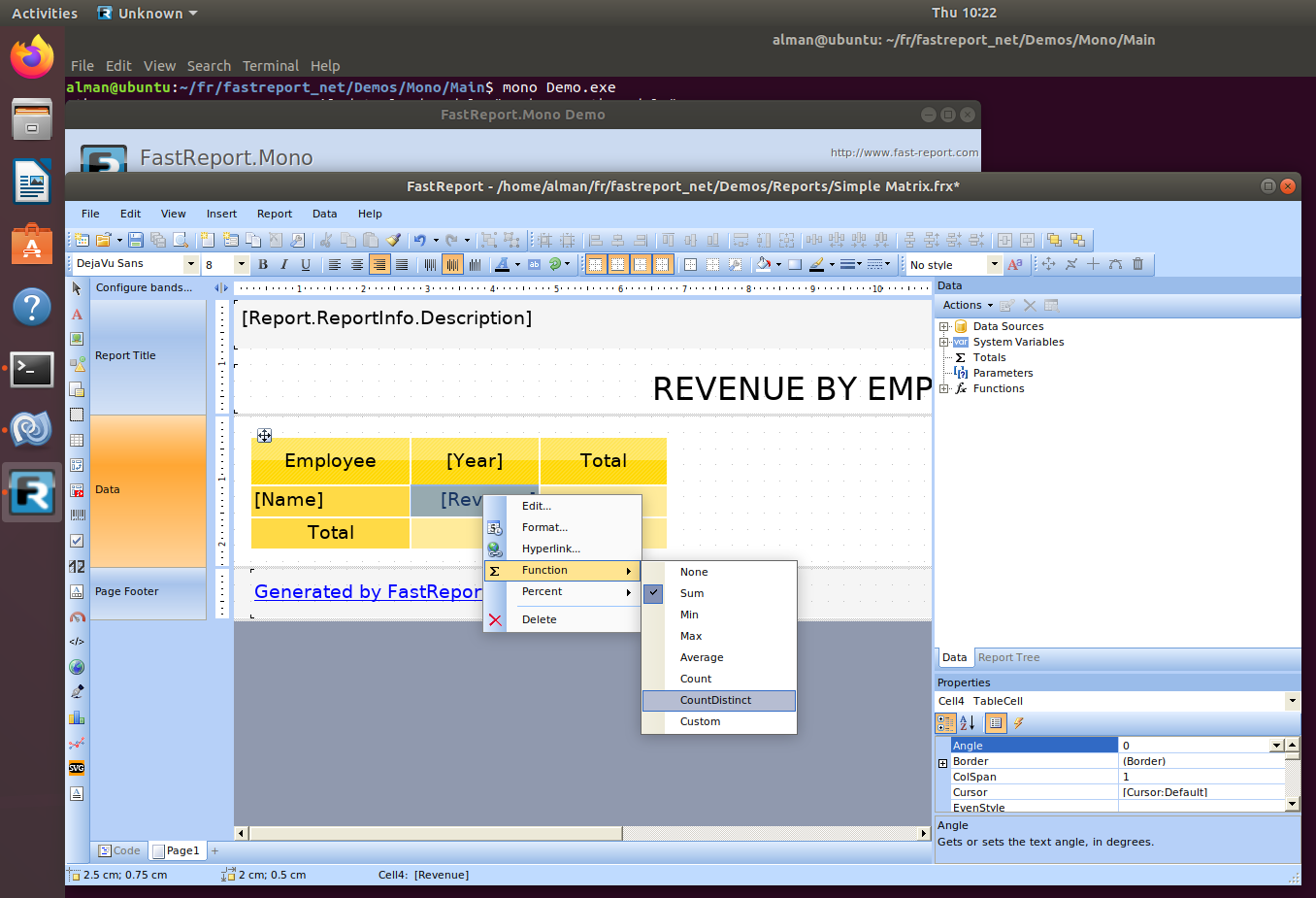
Task: Click the text color A icon
Action: [x=502, y=264]
